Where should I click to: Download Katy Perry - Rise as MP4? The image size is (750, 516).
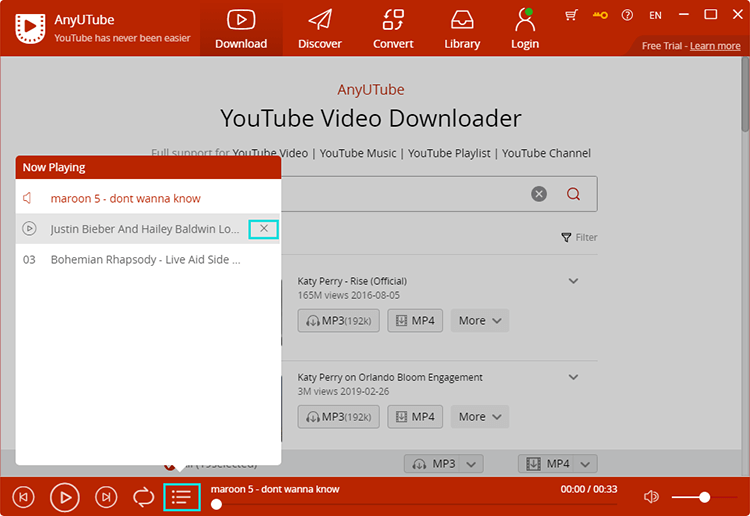click(x=415, y=320)
